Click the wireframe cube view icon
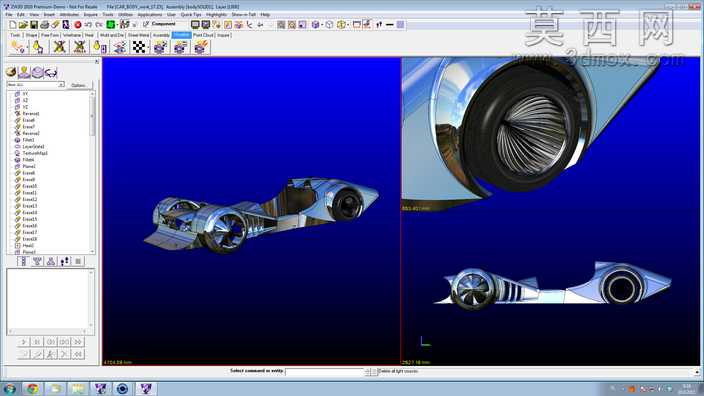Screen dimensions: 704x396 tap(329, 25)
